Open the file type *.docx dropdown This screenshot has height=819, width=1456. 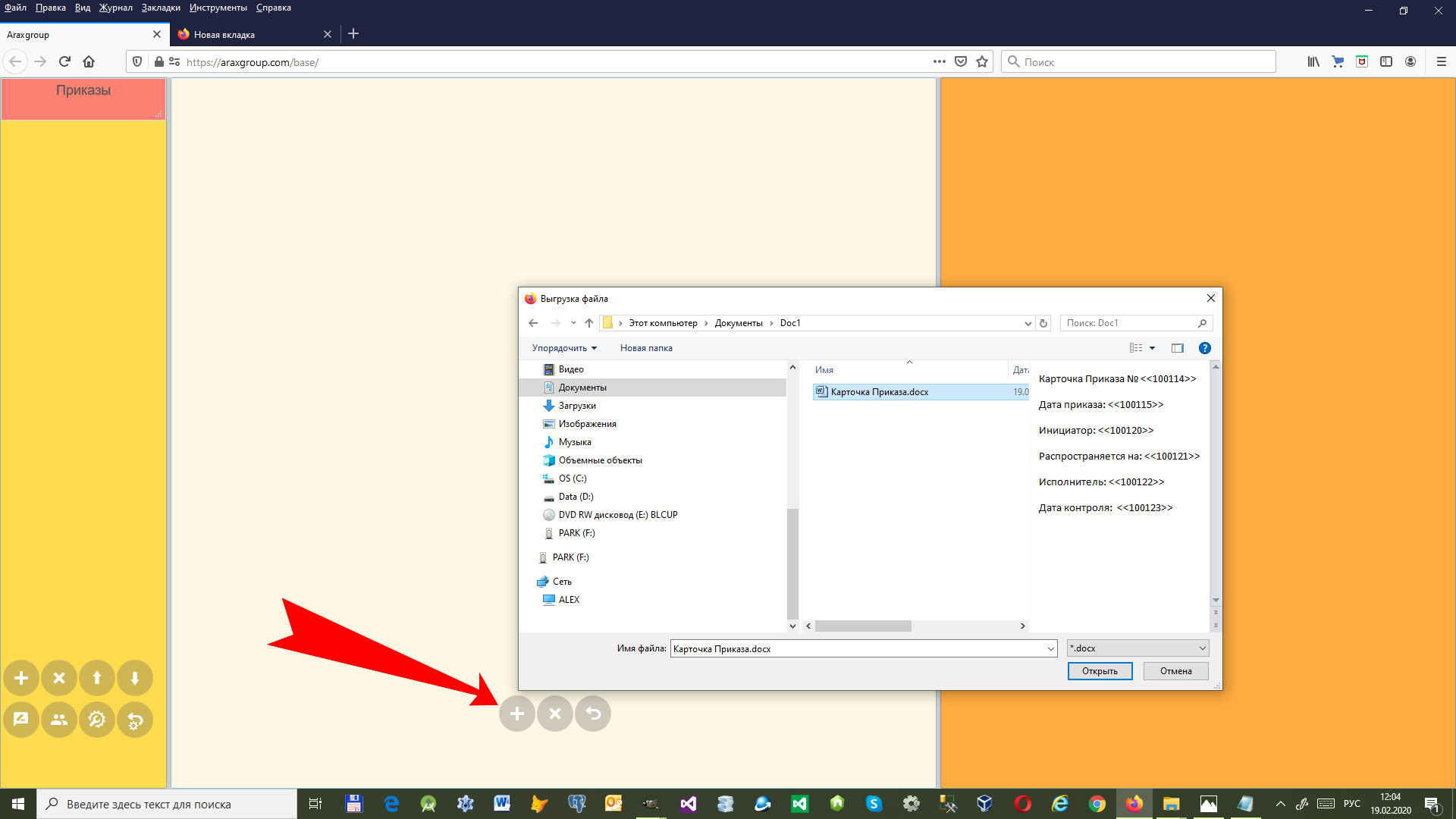(x=1137, y=648)
